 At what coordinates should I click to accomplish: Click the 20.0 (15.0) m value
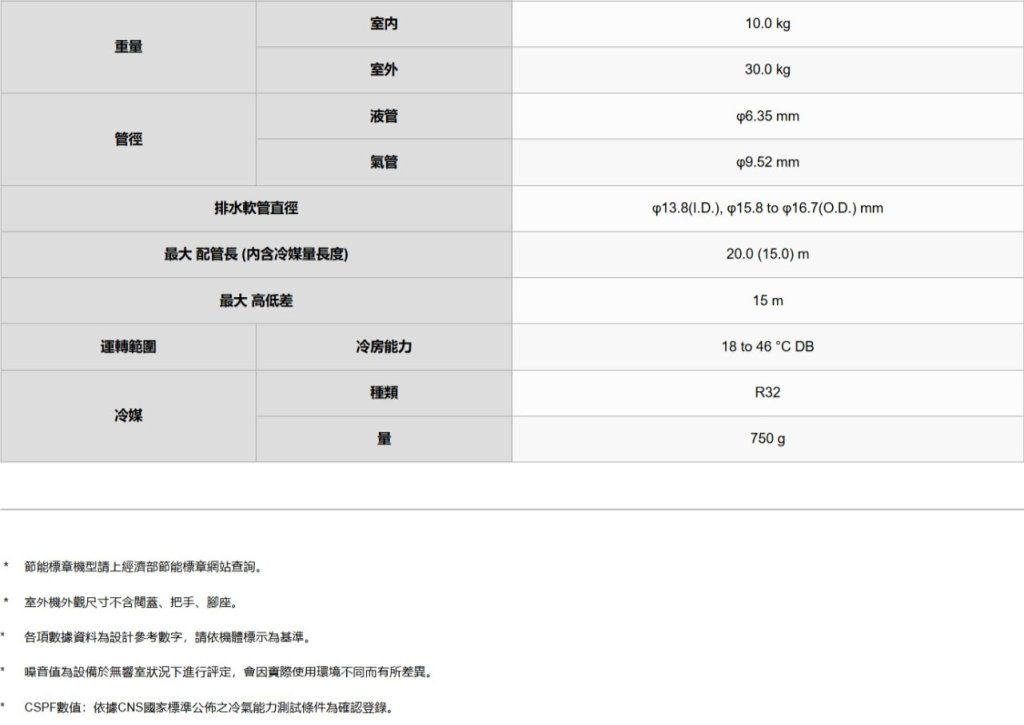click(x=767, y=255)
